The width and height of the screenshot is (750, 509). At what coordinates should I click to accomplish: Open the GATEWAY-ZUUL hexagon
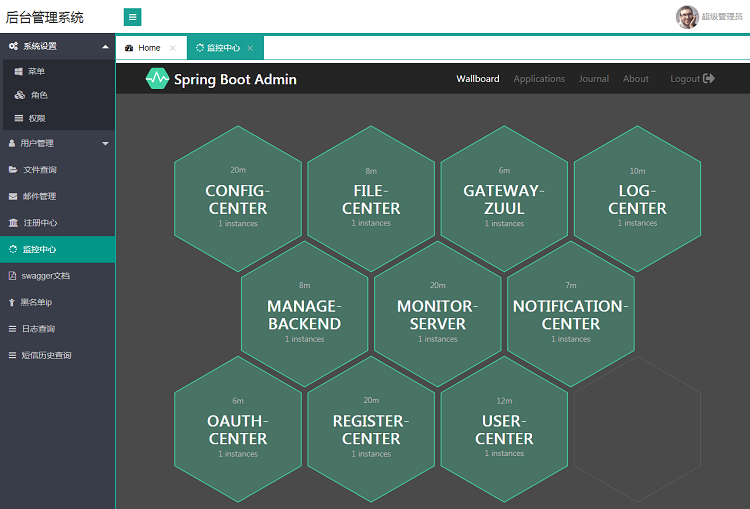504,199
